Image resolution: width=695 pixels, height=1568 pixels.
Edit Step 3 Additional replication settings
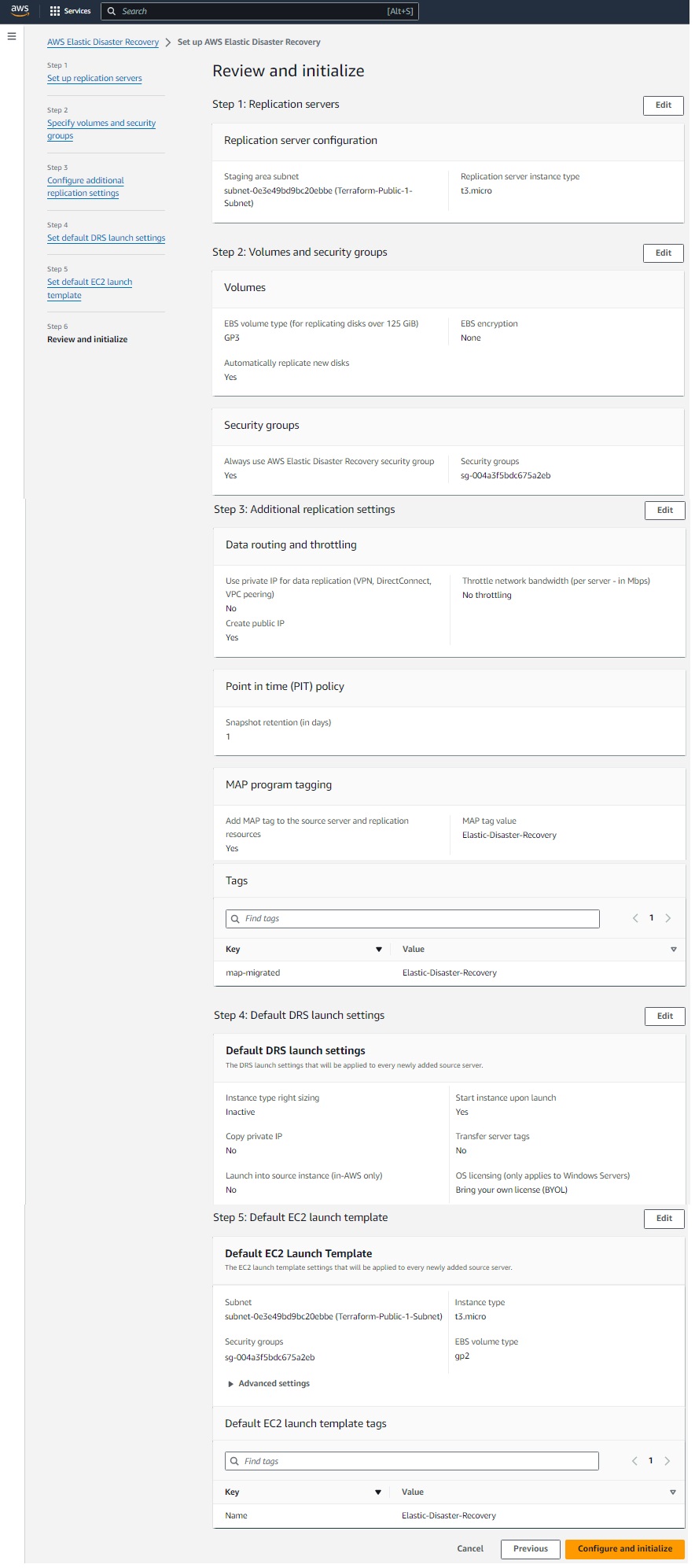[664, 511]
